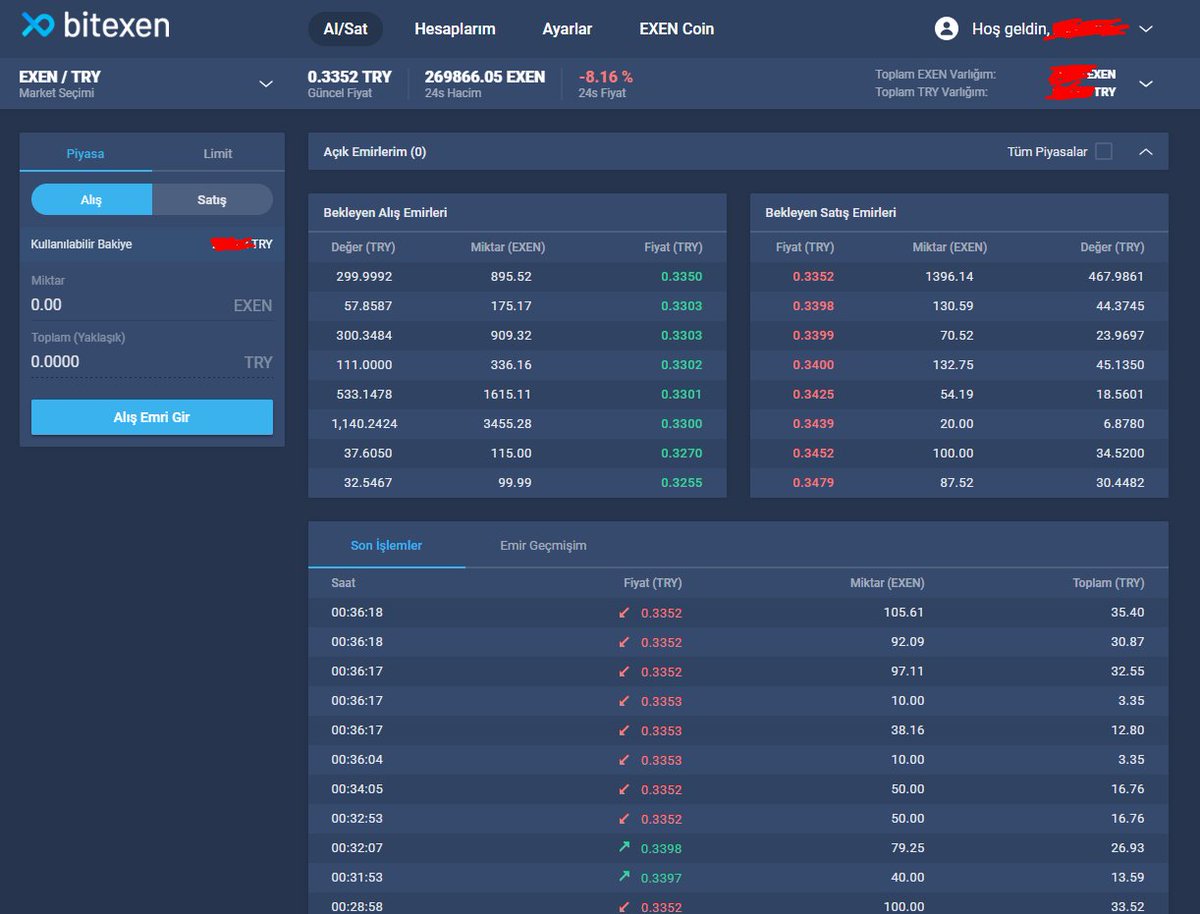Screen dimensions: 1200x914
Task: Click the up arrow on the 0.3398 trade
Action: 623,848
